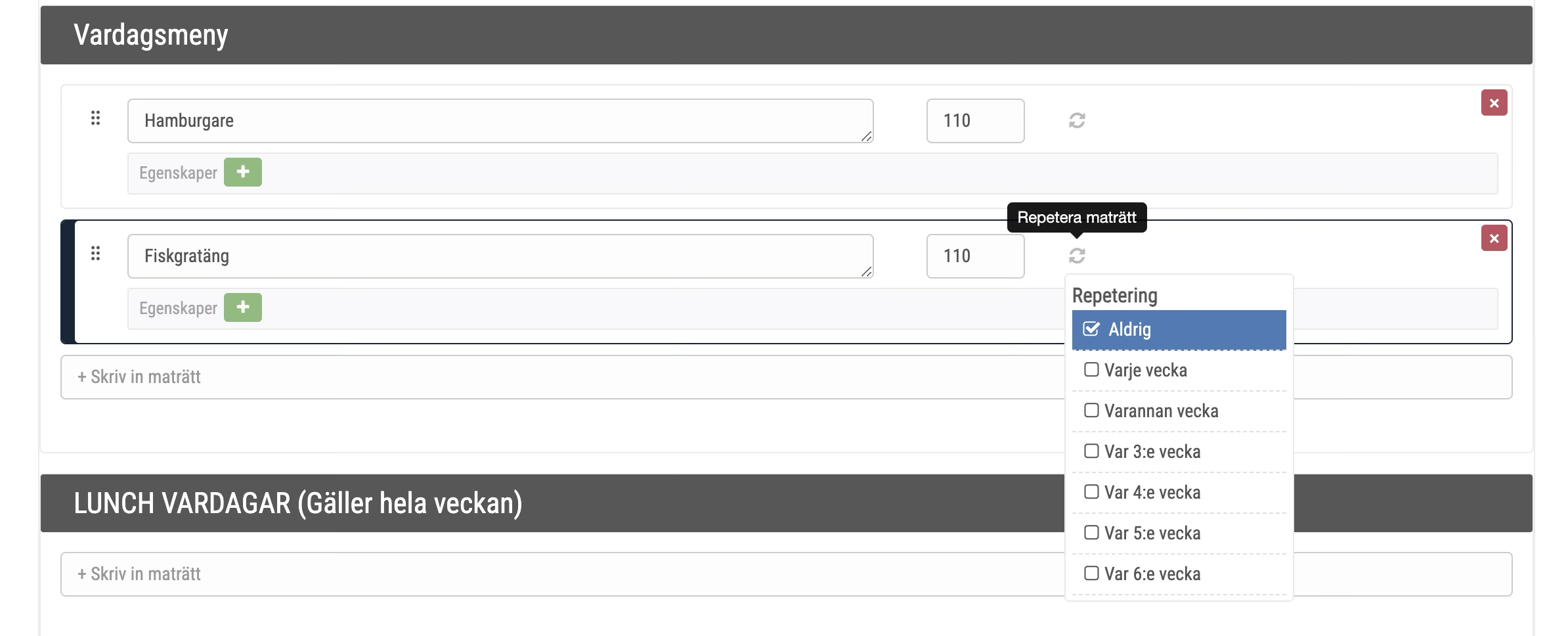Click the repeat icon for Fiskgratäng

pyautogui.click(x=1077, y=256)
